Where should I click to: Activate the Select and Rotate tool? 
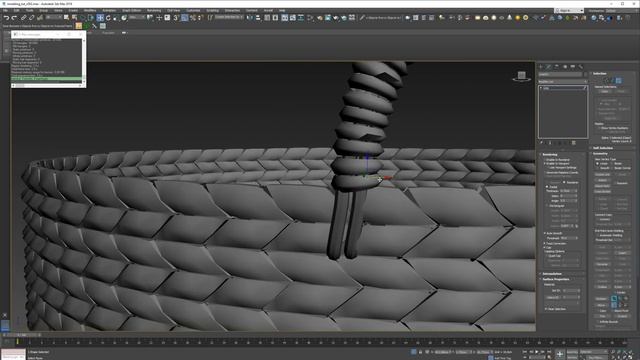pyautogui.click(x=108, y=18)
